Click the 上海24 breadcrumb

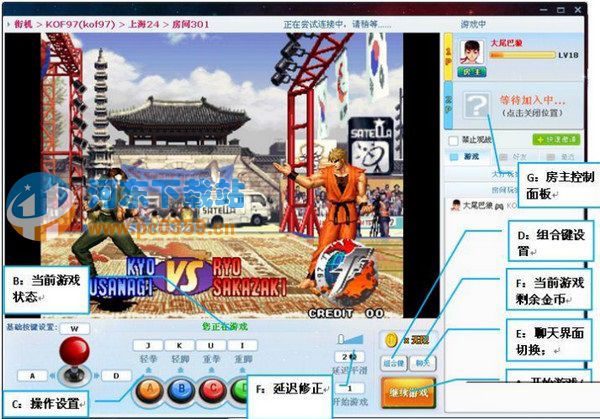(x=143, y=24)
